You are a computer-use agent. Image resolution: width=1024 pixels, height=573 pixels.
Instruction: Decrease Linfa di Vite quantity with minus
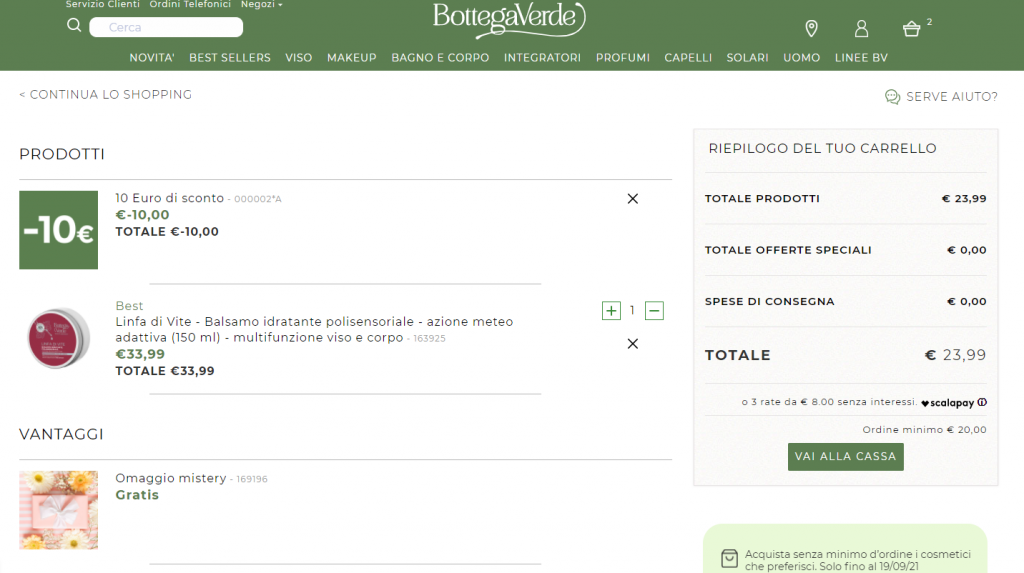[x=654, y=311]
